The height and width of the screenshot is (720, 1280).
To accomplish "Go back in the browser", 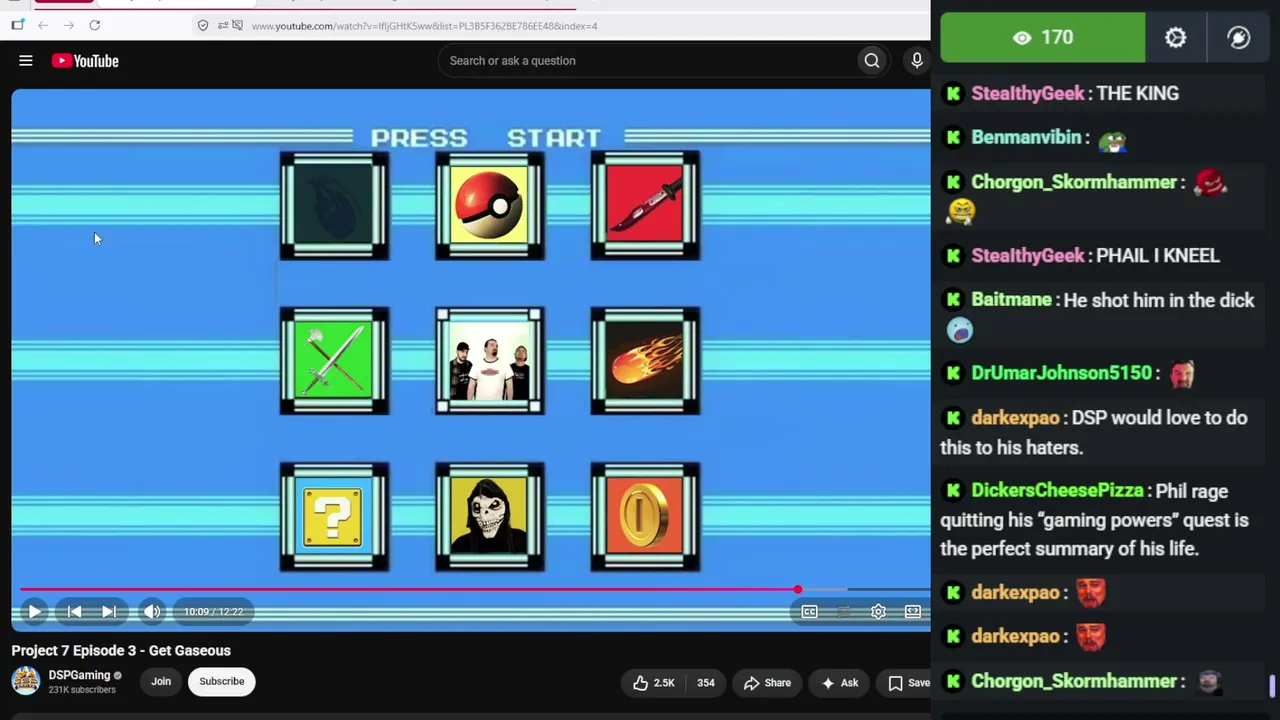I will pos(43,25).
